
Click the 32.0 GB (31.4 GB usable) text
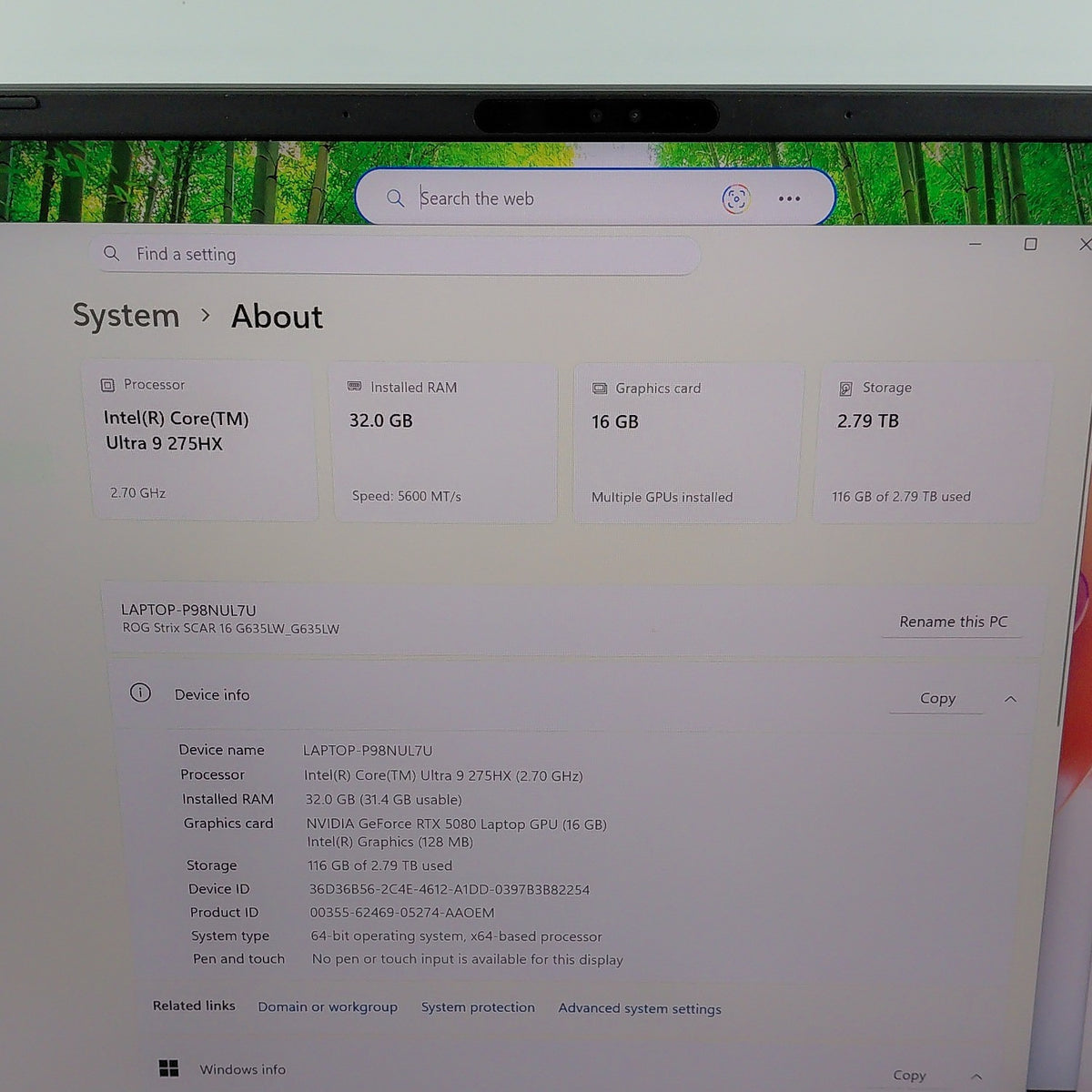[x=383, y=799]
